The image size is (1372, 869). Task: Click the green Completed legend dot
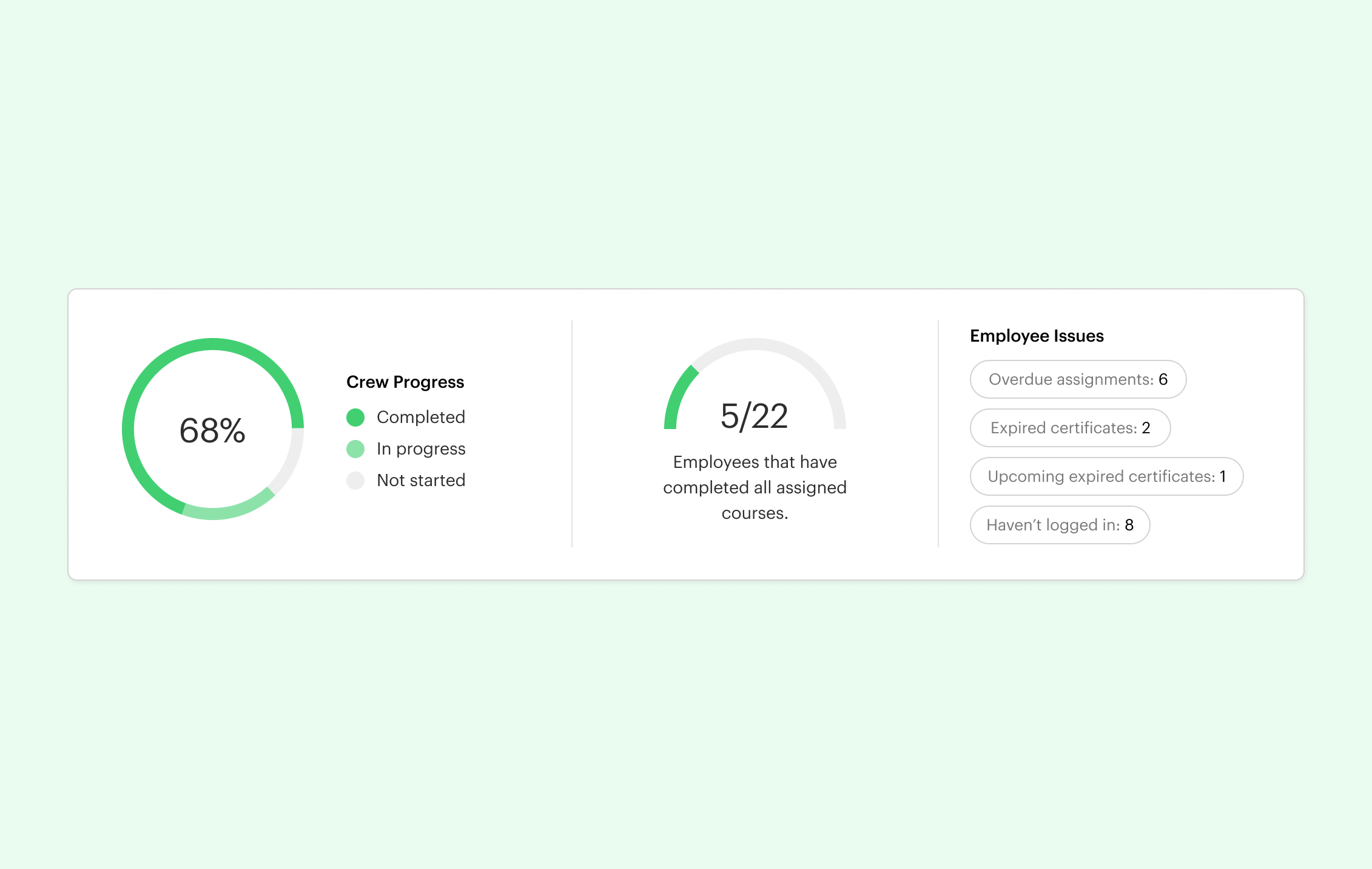coord(355,418)
